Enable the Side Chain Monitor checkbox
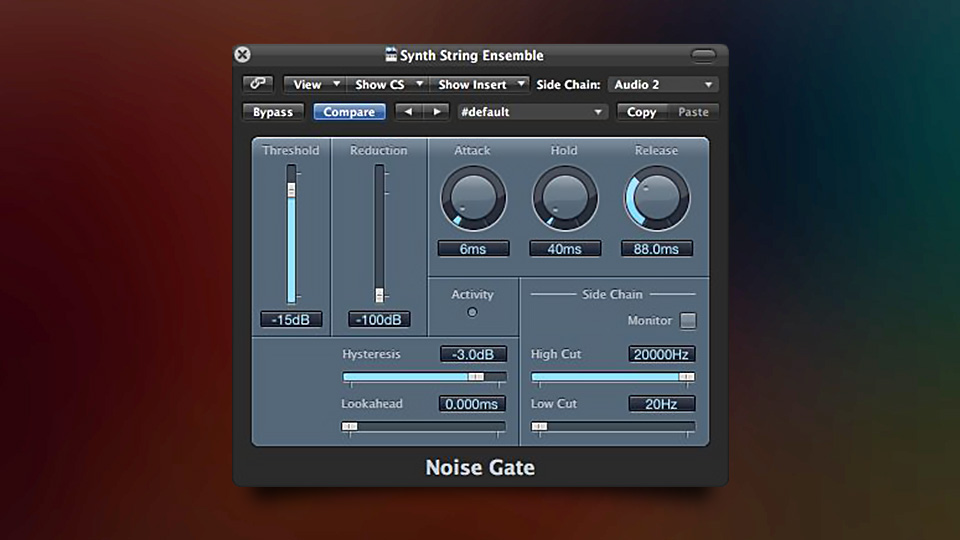The image size is (960, 540). pyautogui.click(x=688, y=320)
